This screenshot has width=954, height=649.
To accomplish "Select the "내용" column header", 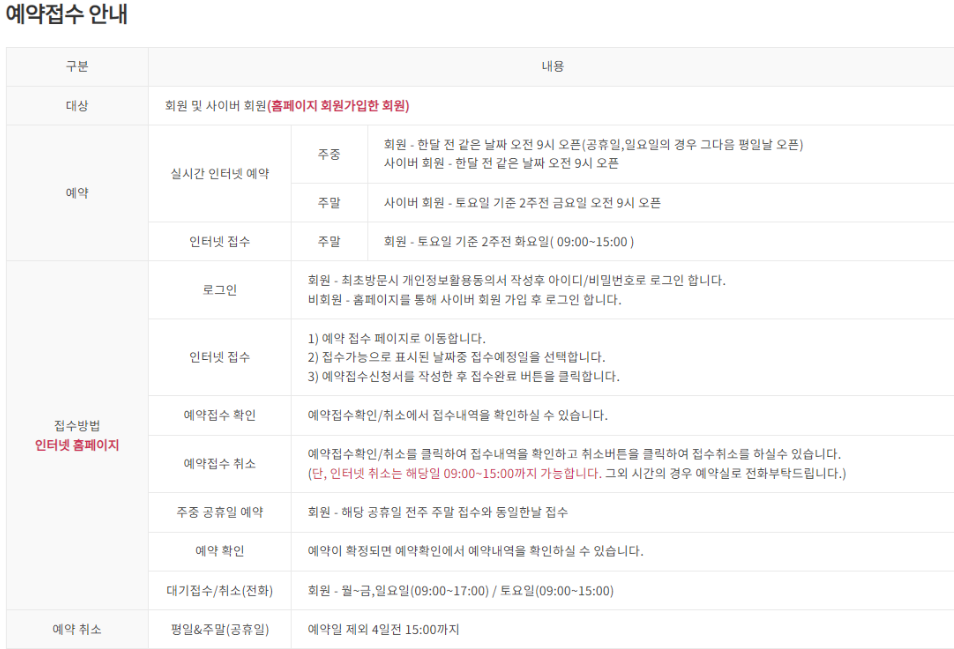I will click(x=552, y=67).
